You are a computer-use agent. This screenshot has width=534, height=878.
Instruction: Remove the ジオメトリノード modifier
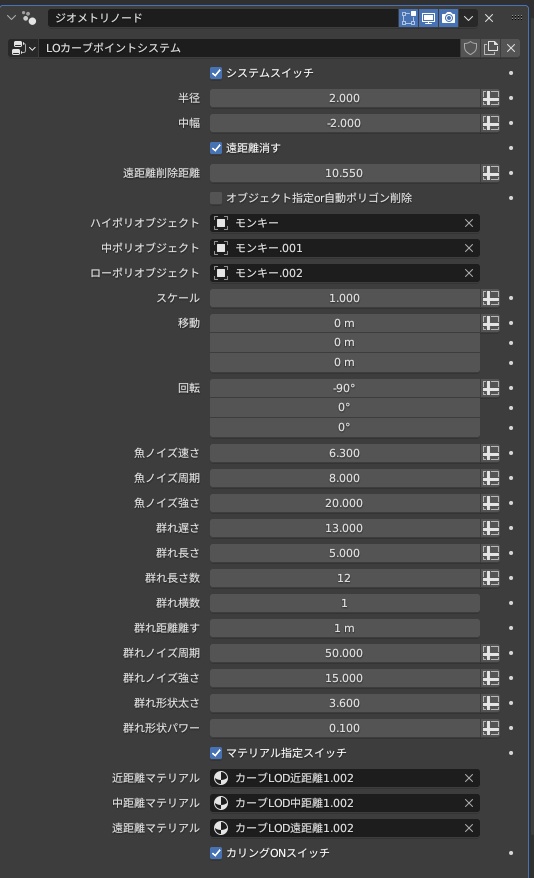click(x=489, y=18)
